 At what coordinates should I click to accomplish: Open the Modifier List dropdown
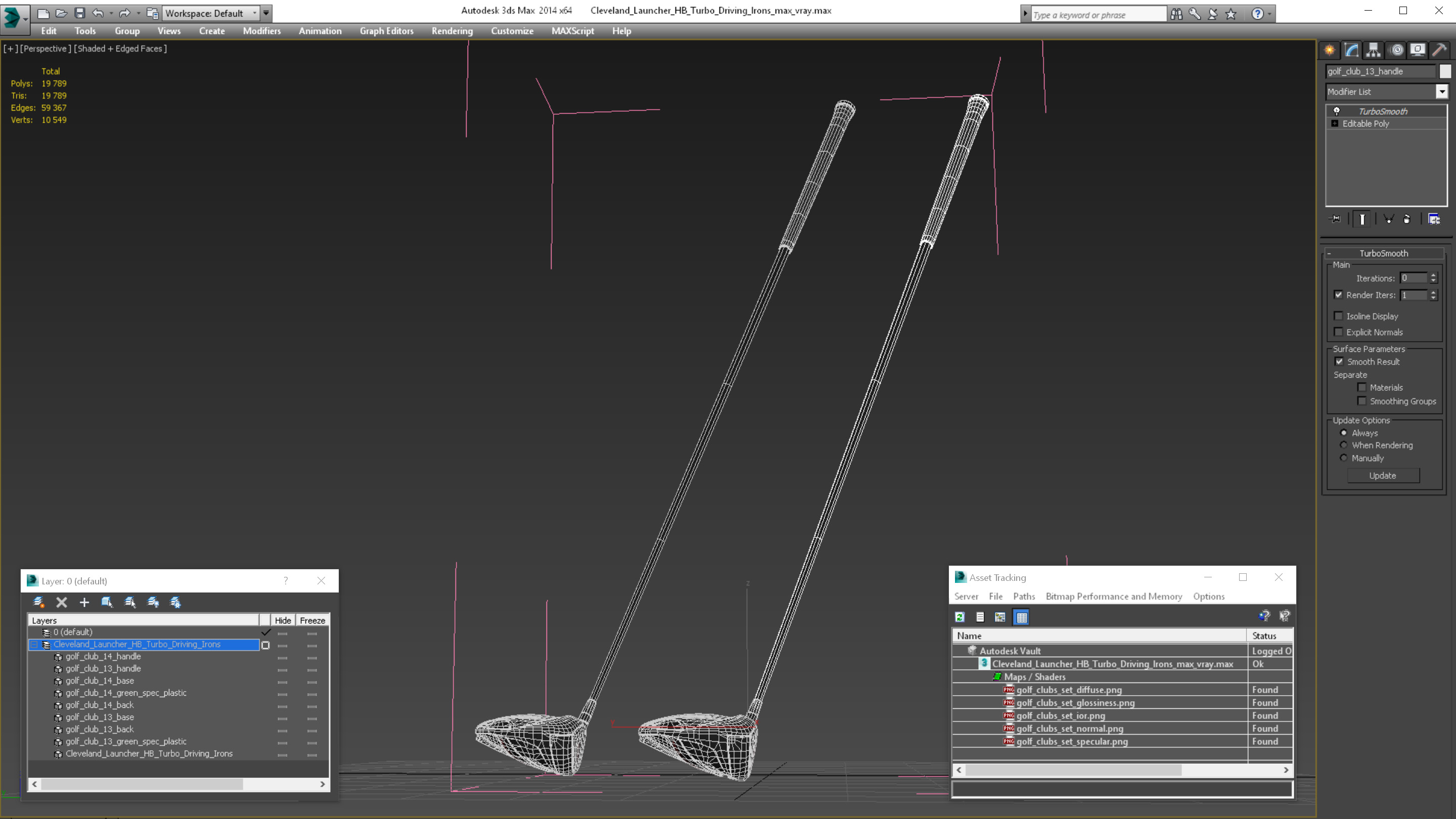[1442, 92]
